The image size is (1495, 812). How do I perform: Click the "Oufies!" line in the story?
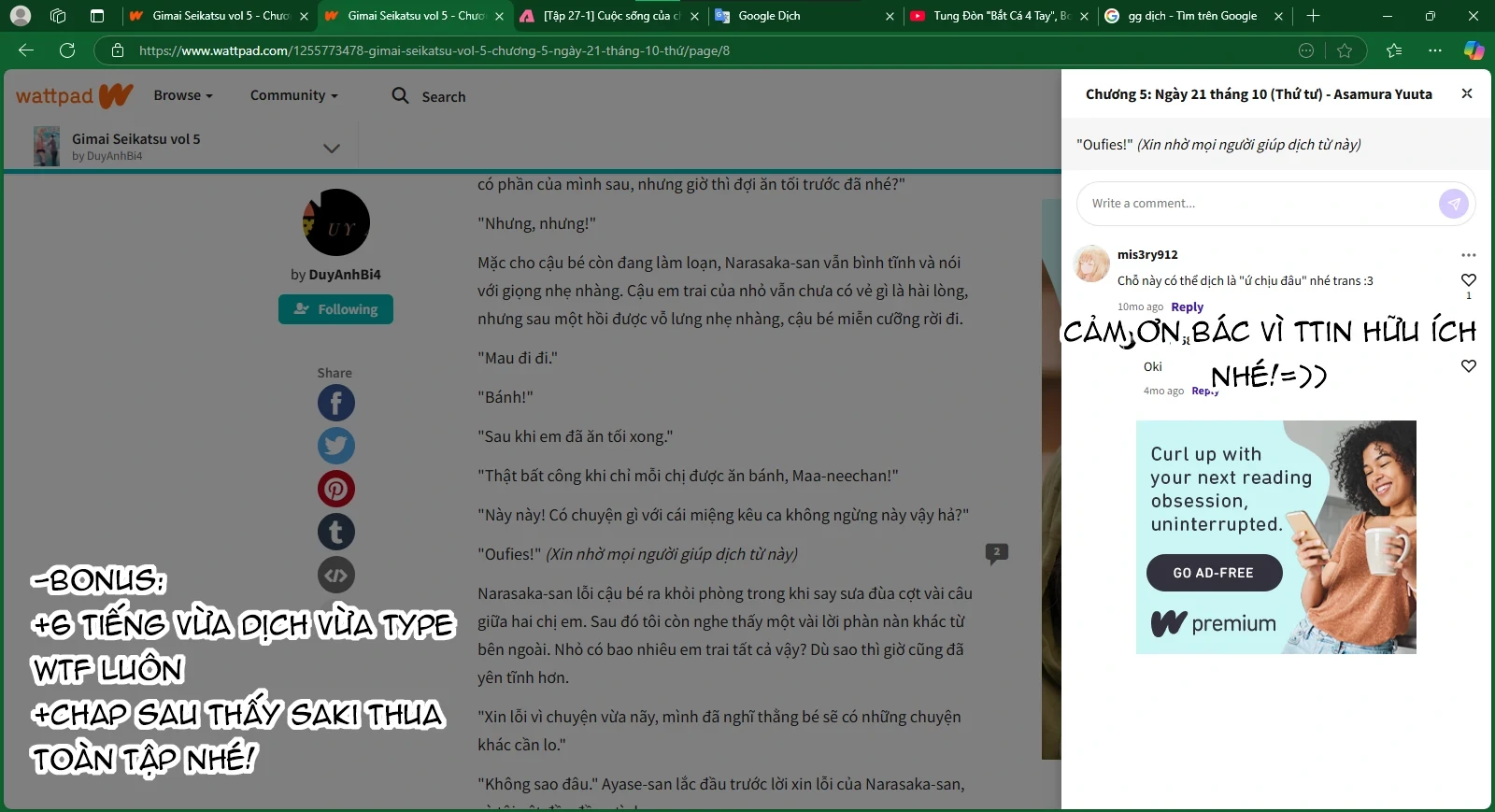[637, 554]
